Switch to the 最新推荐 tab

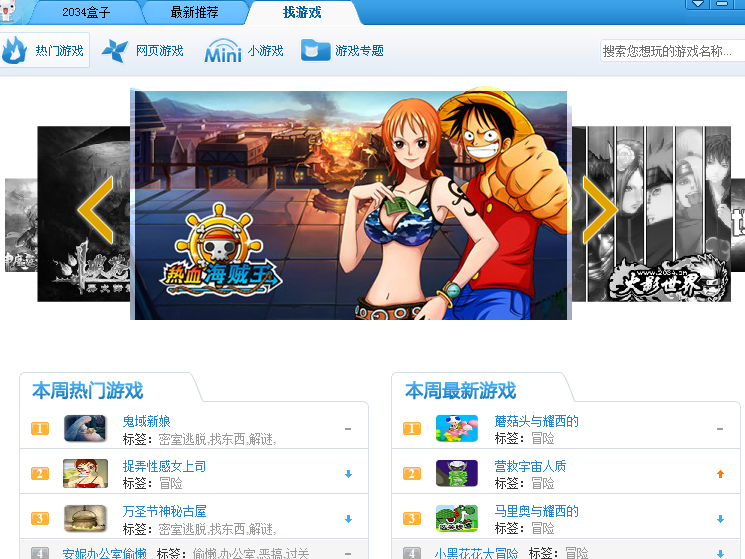(x=194, y=12)
